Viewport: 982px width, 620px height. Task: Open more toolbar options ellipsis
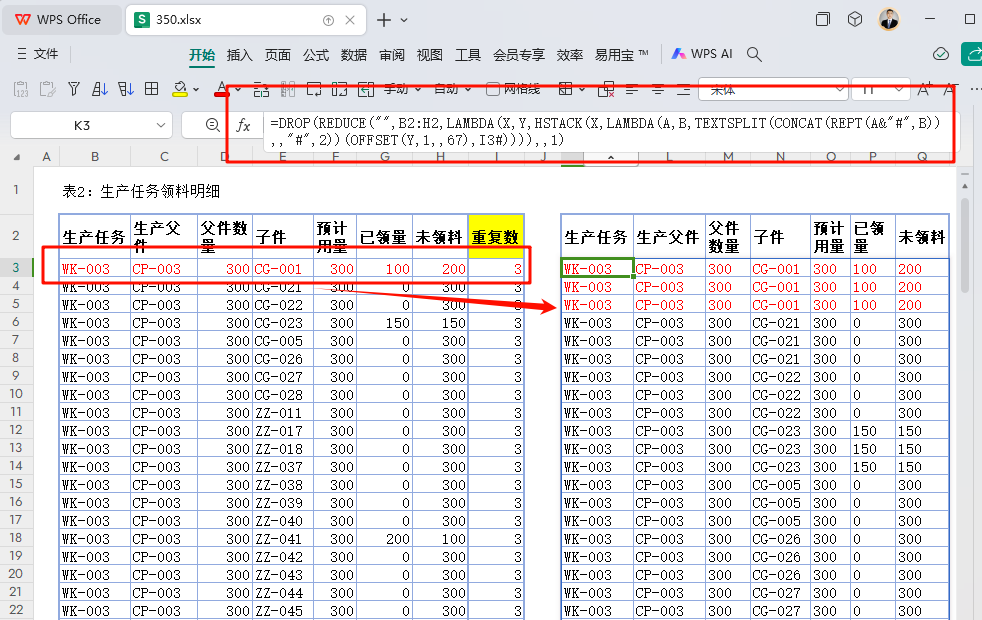coord(974,90)
